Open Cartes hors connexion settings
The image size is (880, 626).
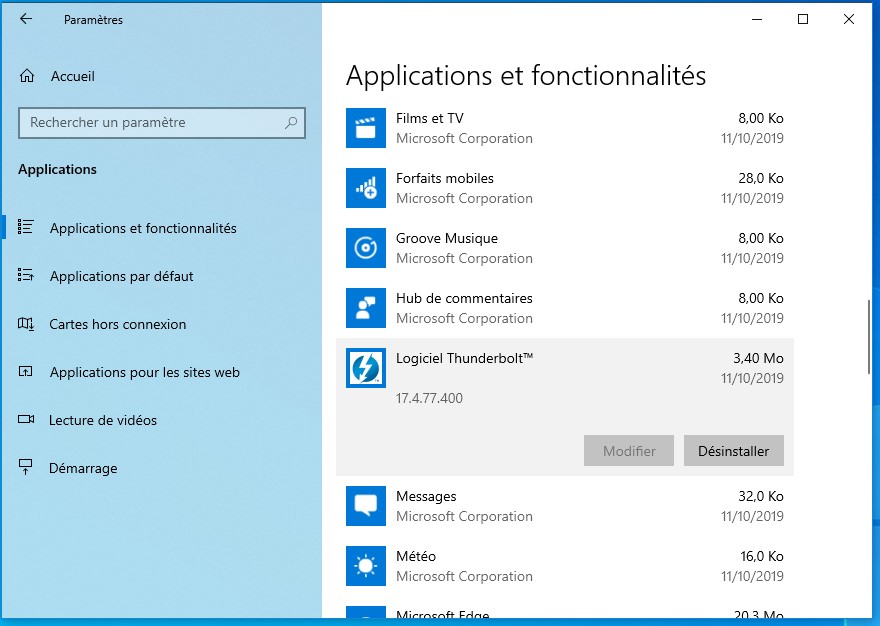118,324
